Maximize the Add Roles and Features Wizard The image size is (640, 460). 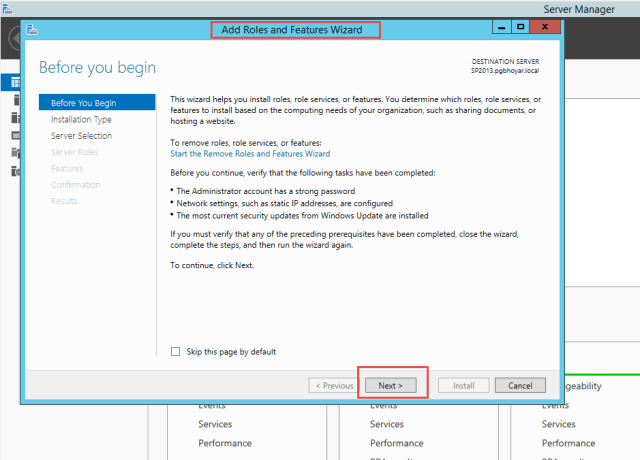[520, 28]
